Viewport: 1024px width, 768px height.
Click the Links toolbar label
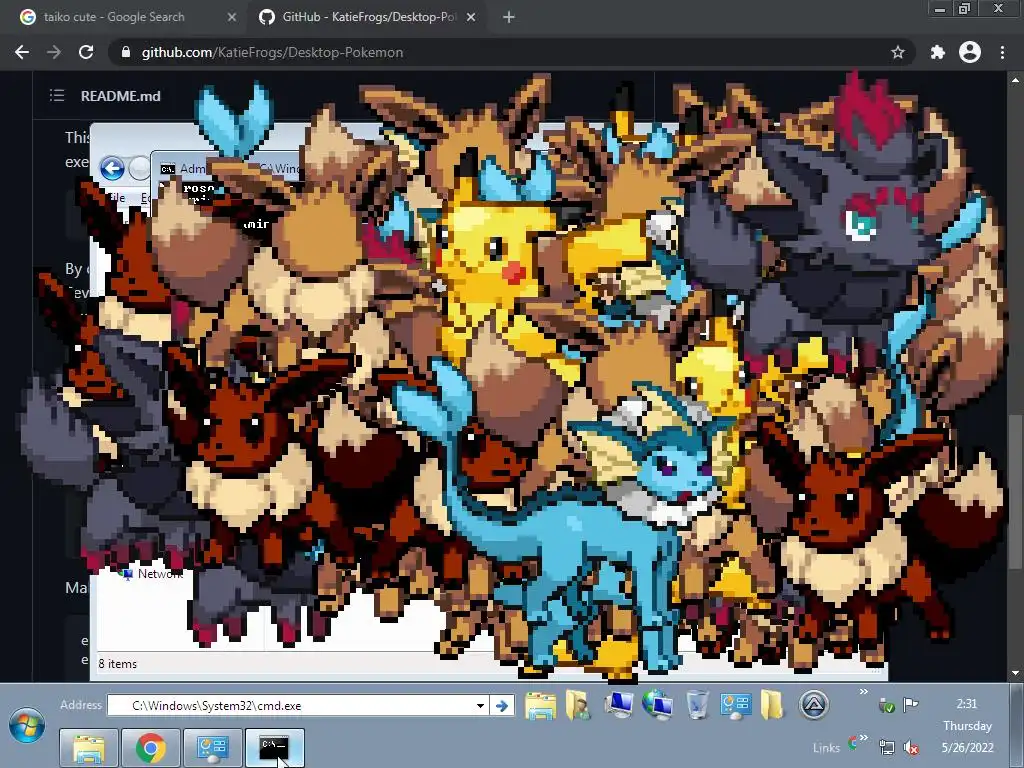pyautogui.click(x=826, y=748)
